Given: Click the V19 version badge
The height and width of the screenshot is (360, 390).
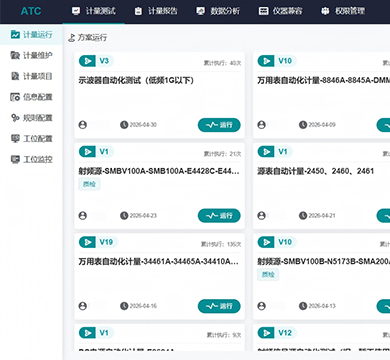Looking at the screenshot, I should point(106,242).
